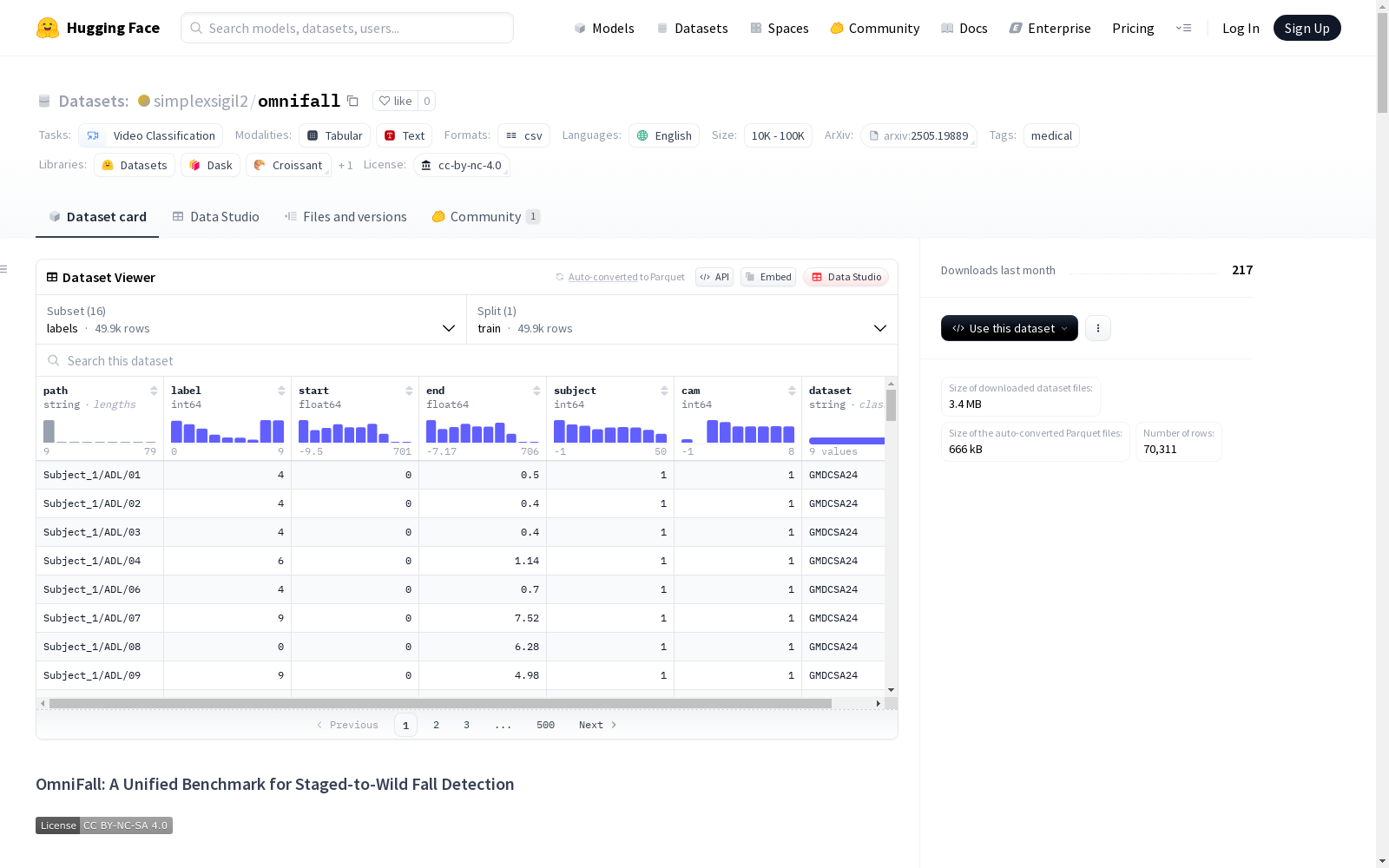The height and width of the screenshot is (868, 1389).
Task: Go to Models in the top navigation
Action: pos(604,28)
